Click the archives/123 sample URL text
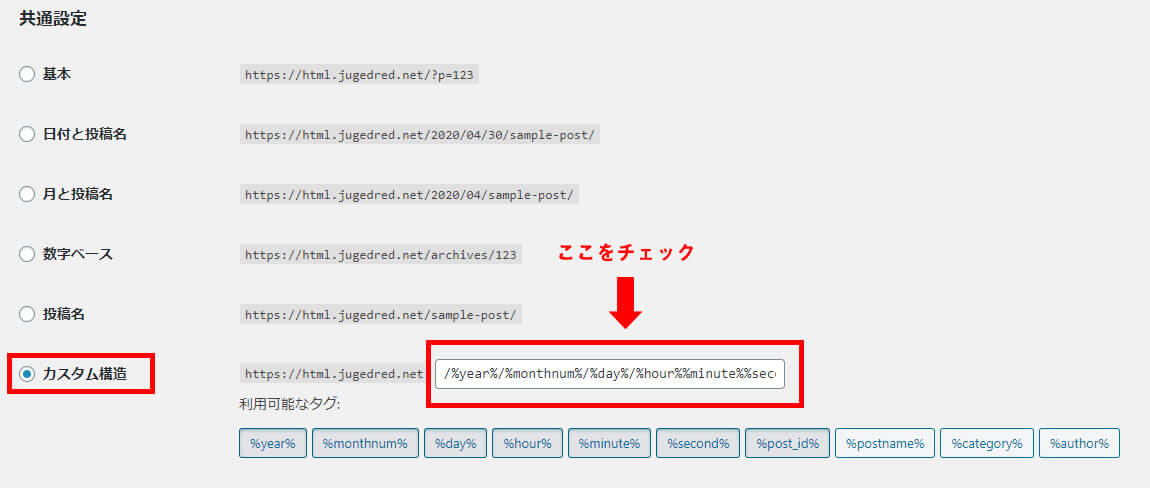This screenshot has width=1150, height=488. [380, 255]
